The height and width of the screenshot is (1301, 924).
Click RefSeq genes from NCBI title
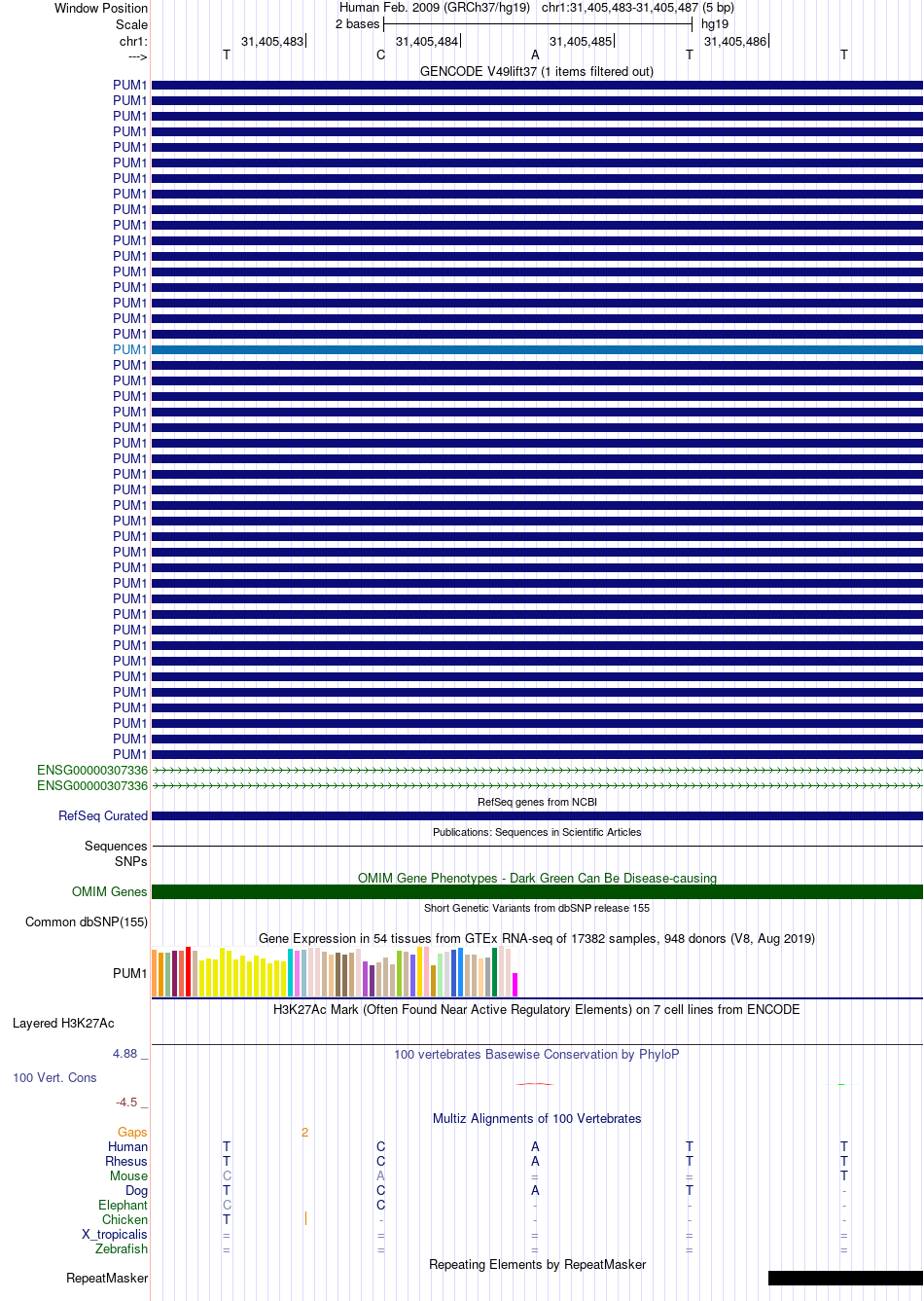point(537,802)
